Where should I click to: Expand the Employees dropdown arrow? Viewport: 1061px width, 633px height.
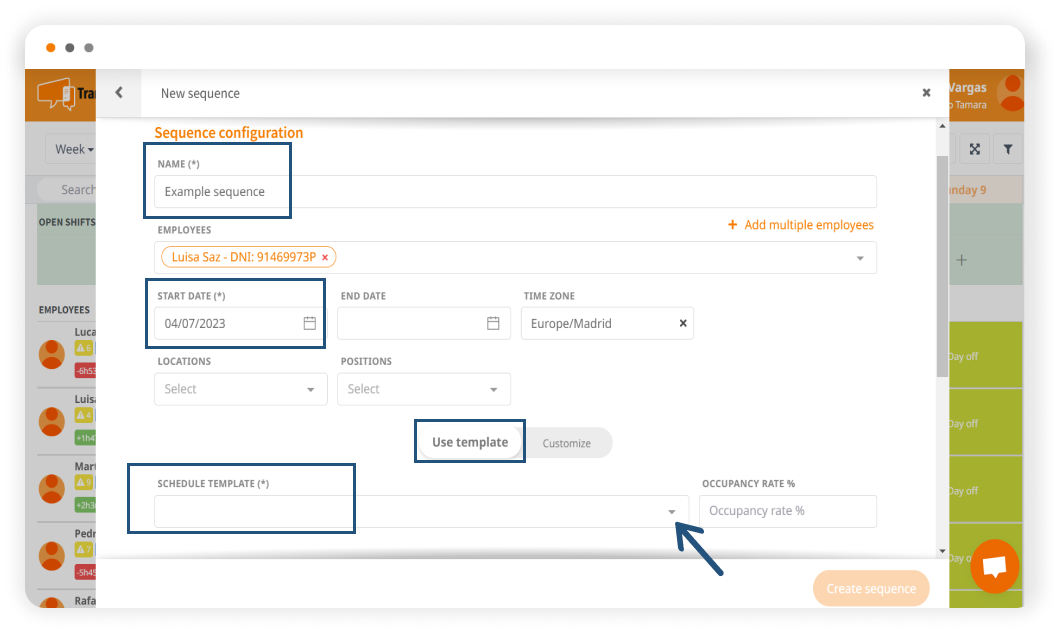point(860,258)
